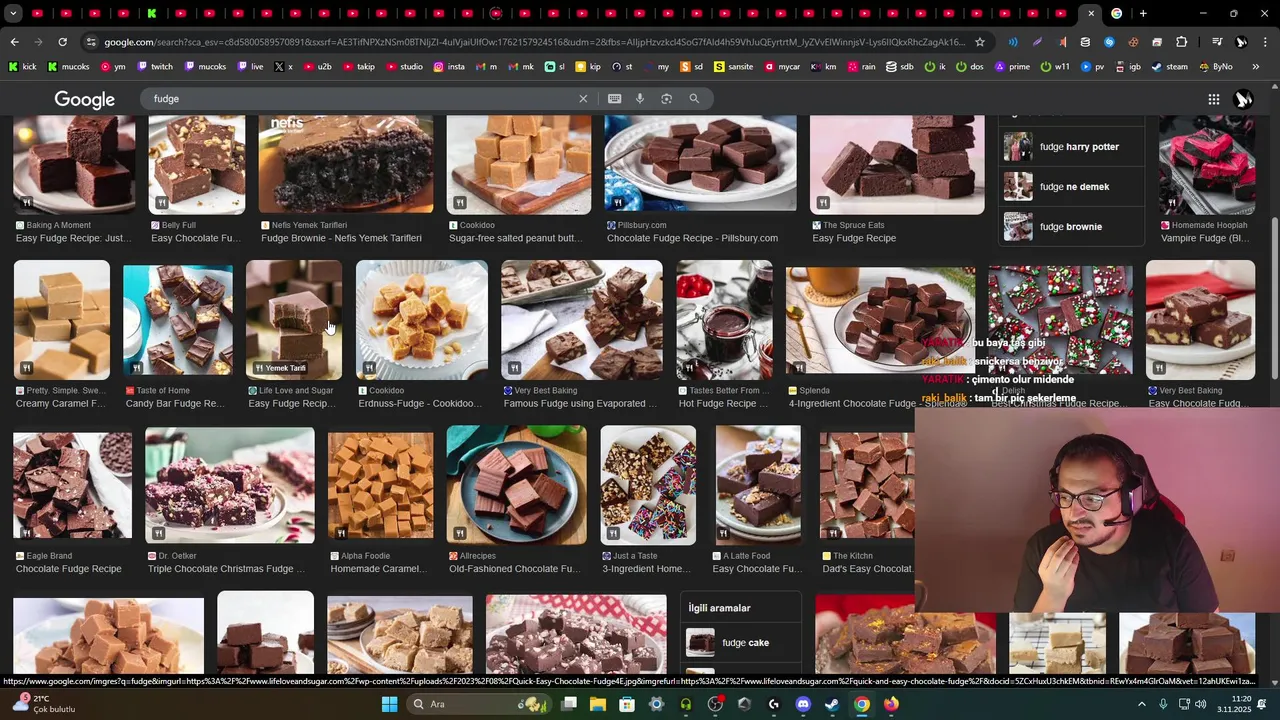Viewport: 1280px width, 720px height.
Task: Click the Chrome address bar URL
Action: point(535,42)
